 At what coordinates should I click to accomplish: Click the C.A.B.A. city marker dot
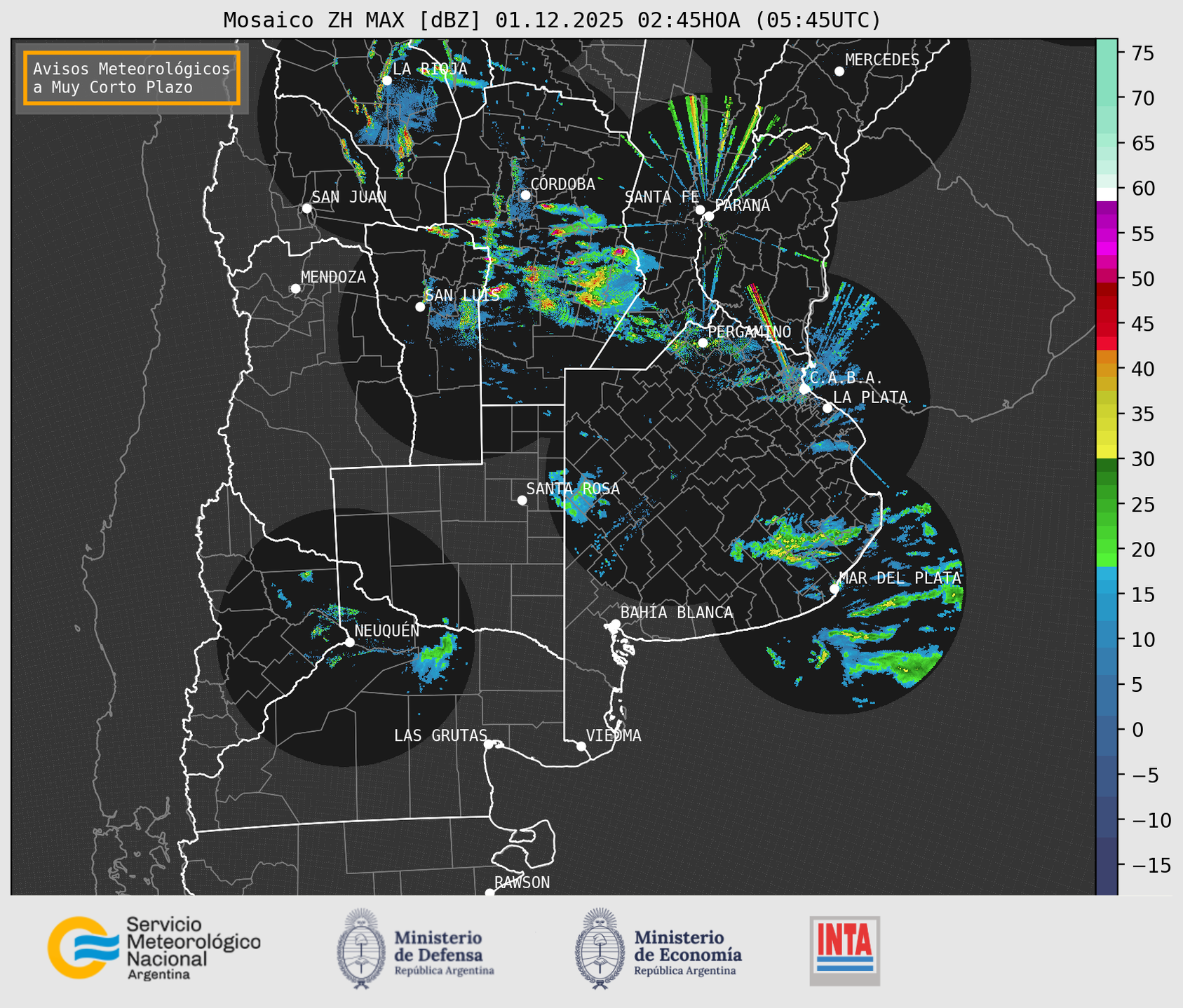(x=804, y=388)
